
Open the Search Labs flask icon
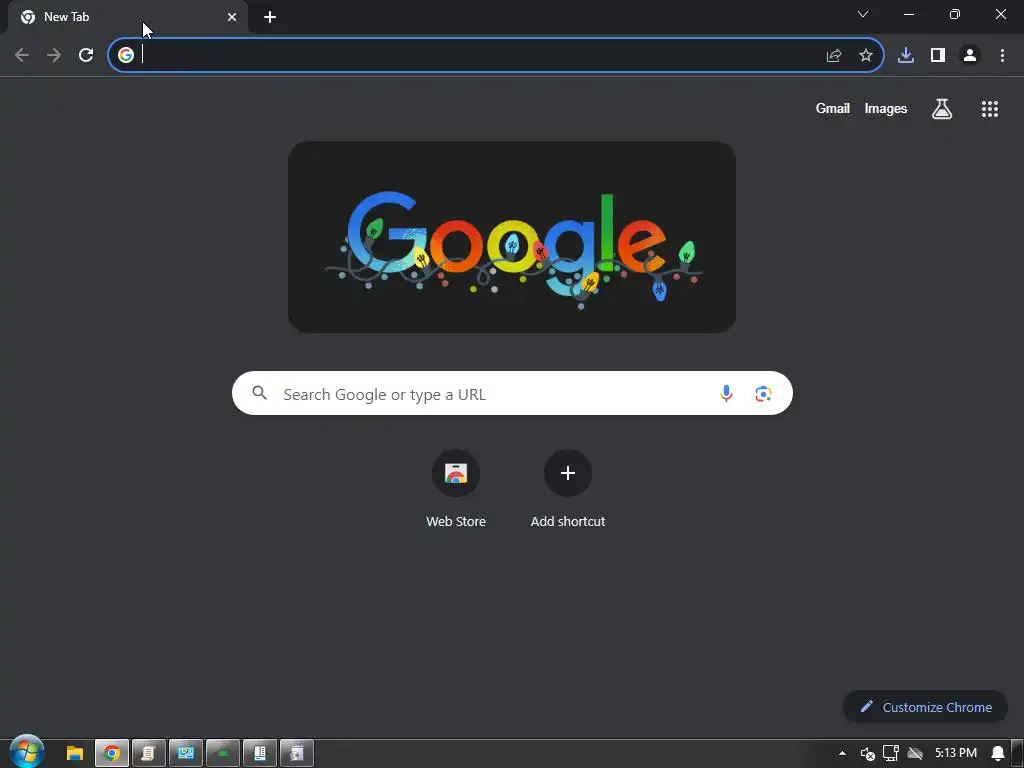click(x=942, y=108)
